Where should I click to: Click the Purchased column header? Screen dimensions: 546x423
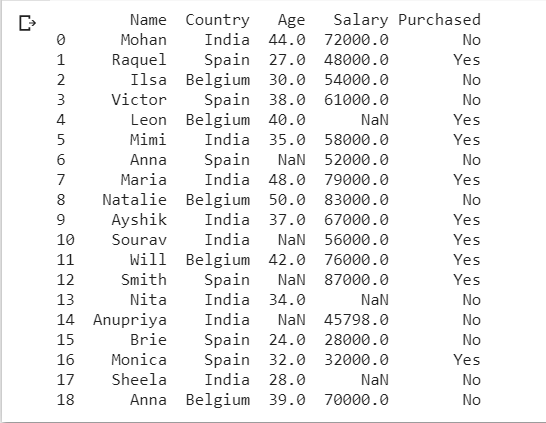439,20
